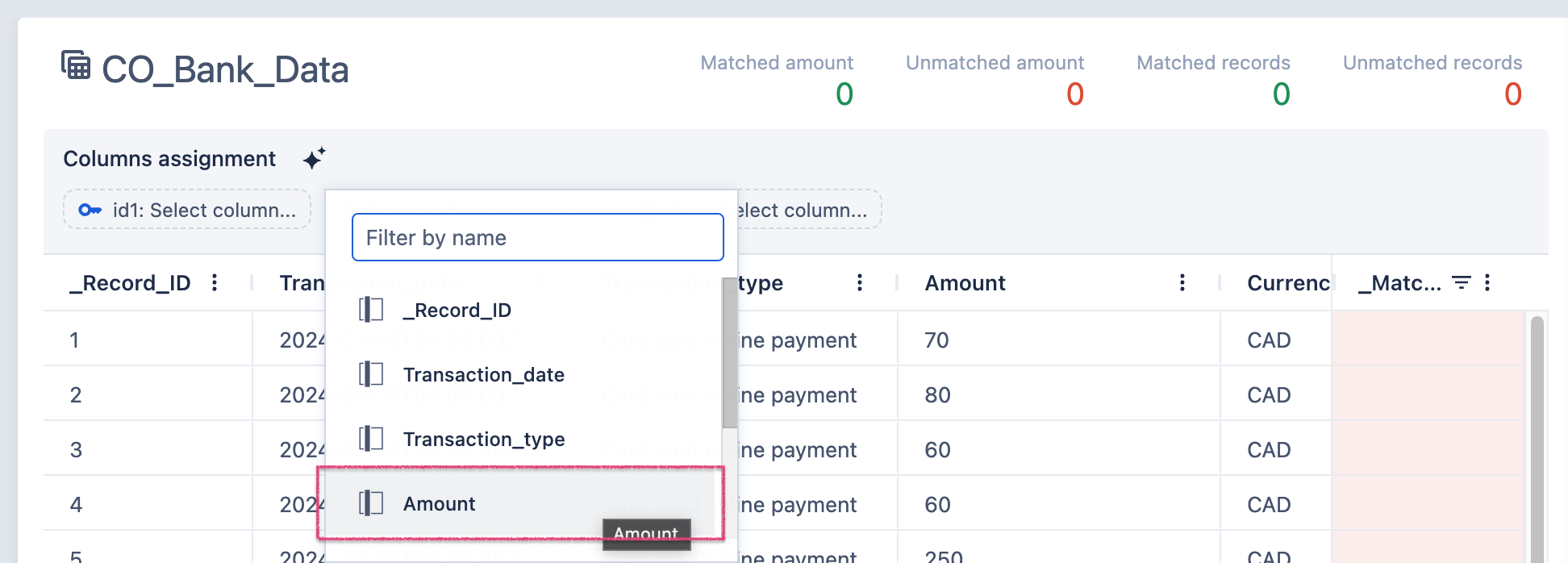Viewport: 1568px width, 563px height.
Task: Click the AI sparkle auto-assign columns icon
Action: [x=314, y=158]
